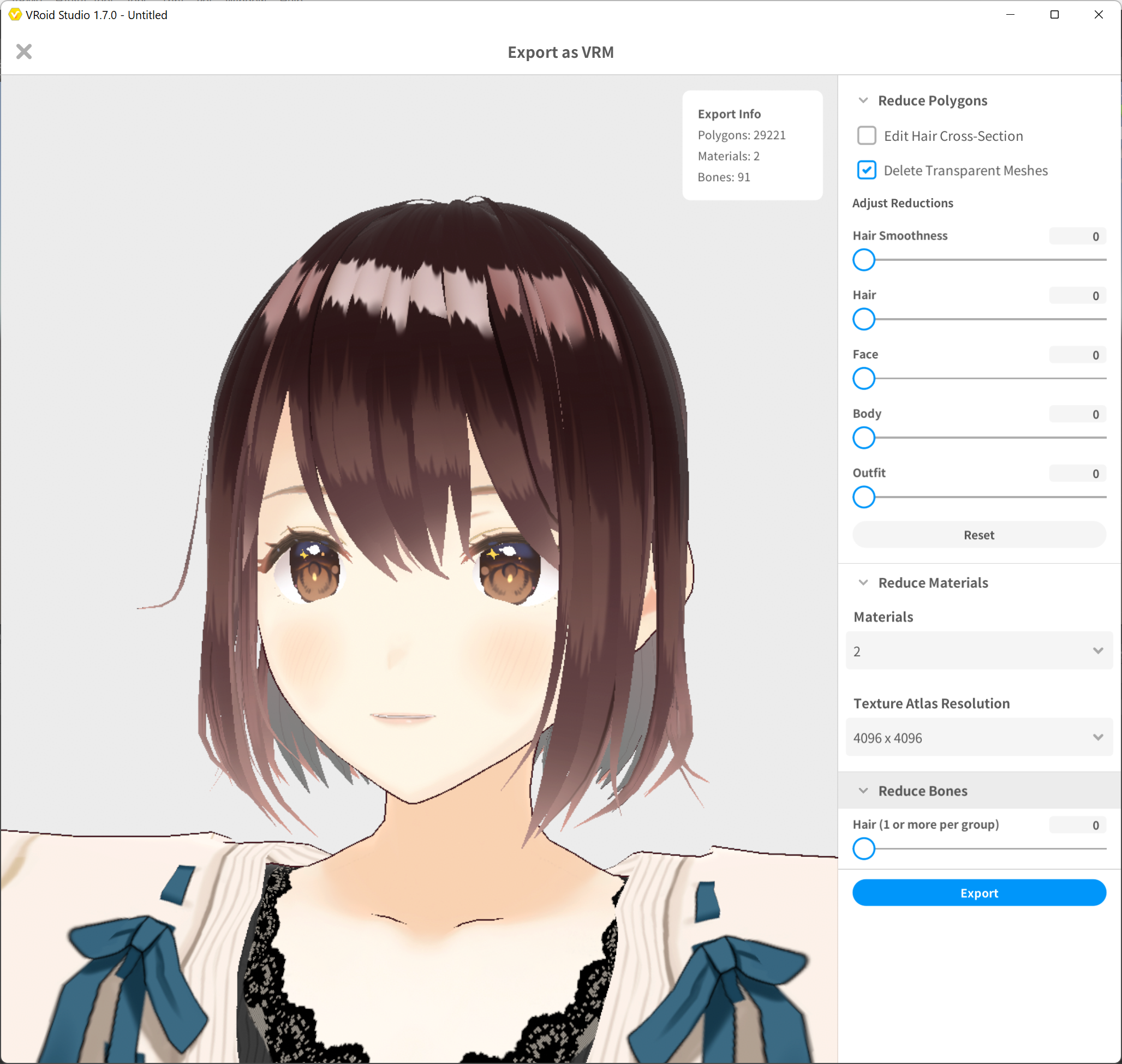
Task: Select the Adjust Reductions section label
Action: (903, 202)
